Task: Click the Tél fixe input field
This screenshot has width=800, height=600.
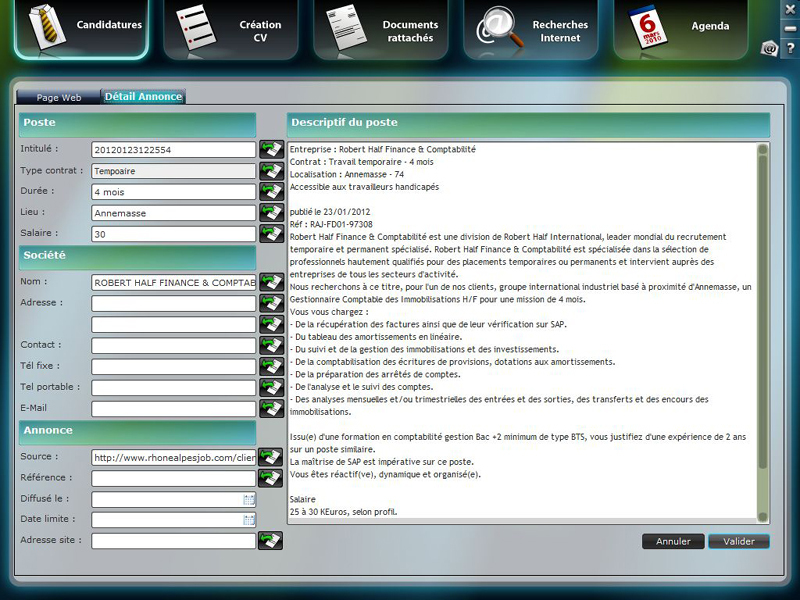Action: pos(173,366)
